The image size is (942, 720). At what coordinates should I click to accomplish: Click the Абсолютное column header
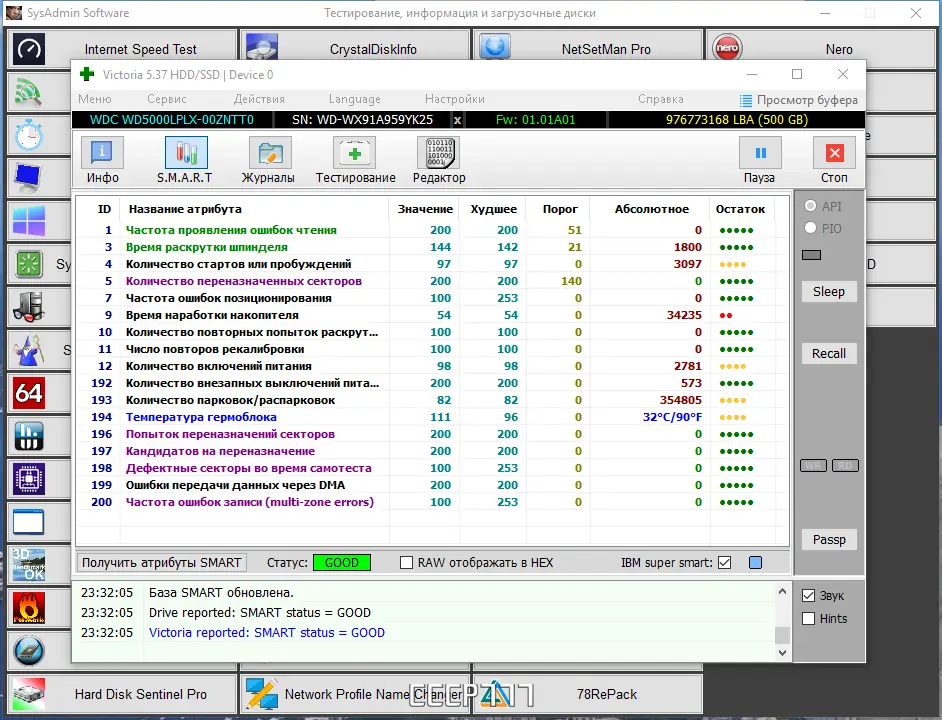652,209
